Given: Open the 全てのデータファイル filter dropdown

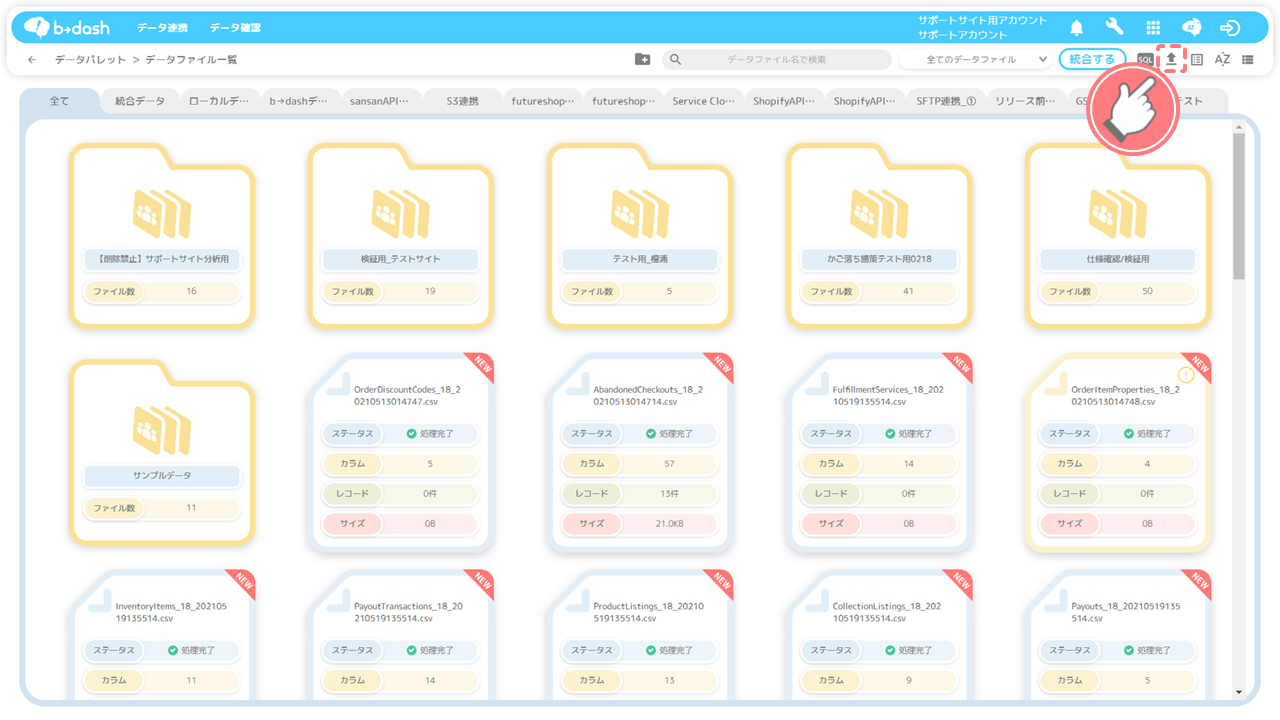Looking at the screenshot, I should [x=974, y=60].
